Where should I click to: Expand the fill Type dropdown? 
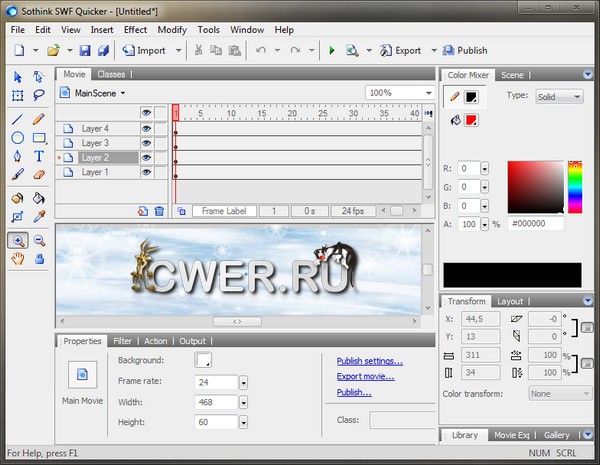point(560,97)
